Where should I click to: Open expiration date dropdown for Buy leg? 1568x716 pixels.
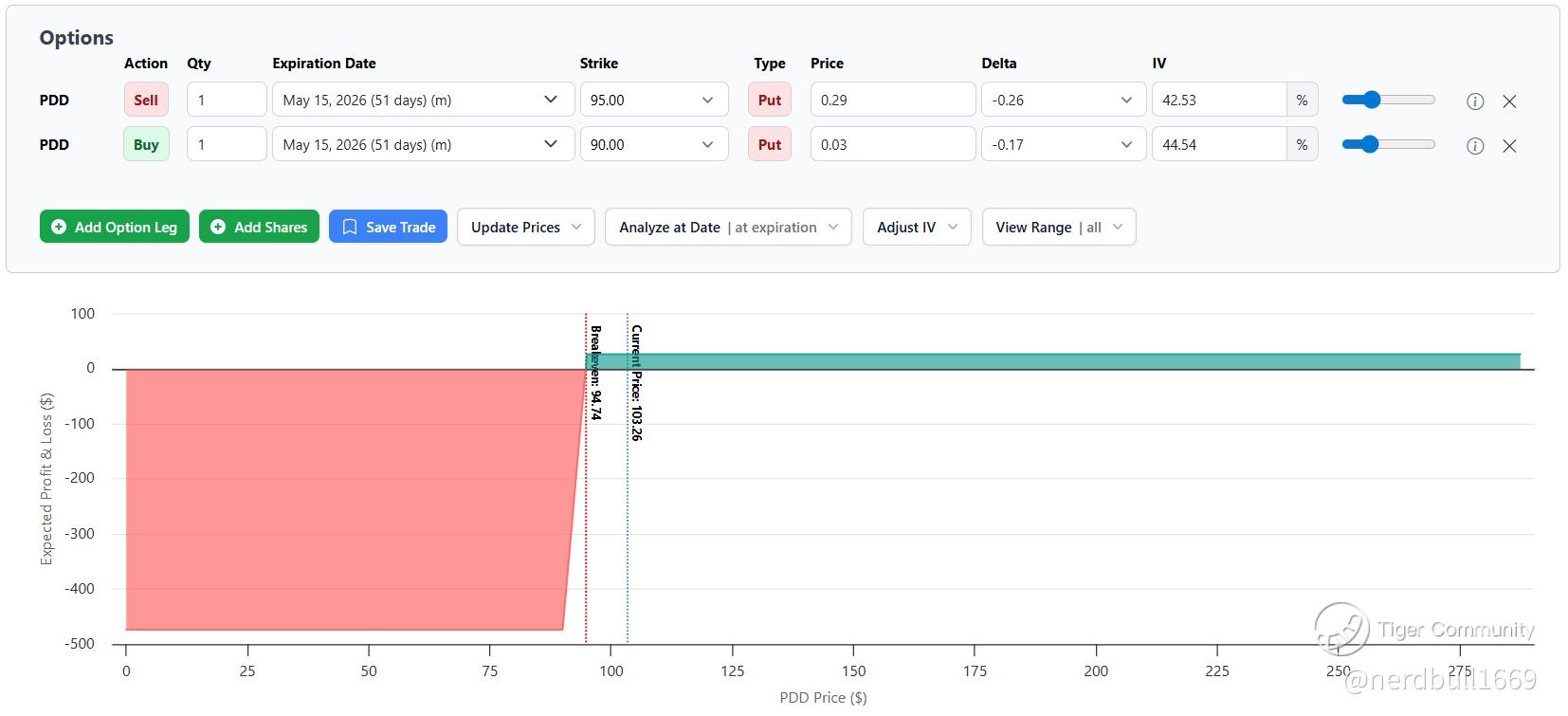(x=423, y=145)
